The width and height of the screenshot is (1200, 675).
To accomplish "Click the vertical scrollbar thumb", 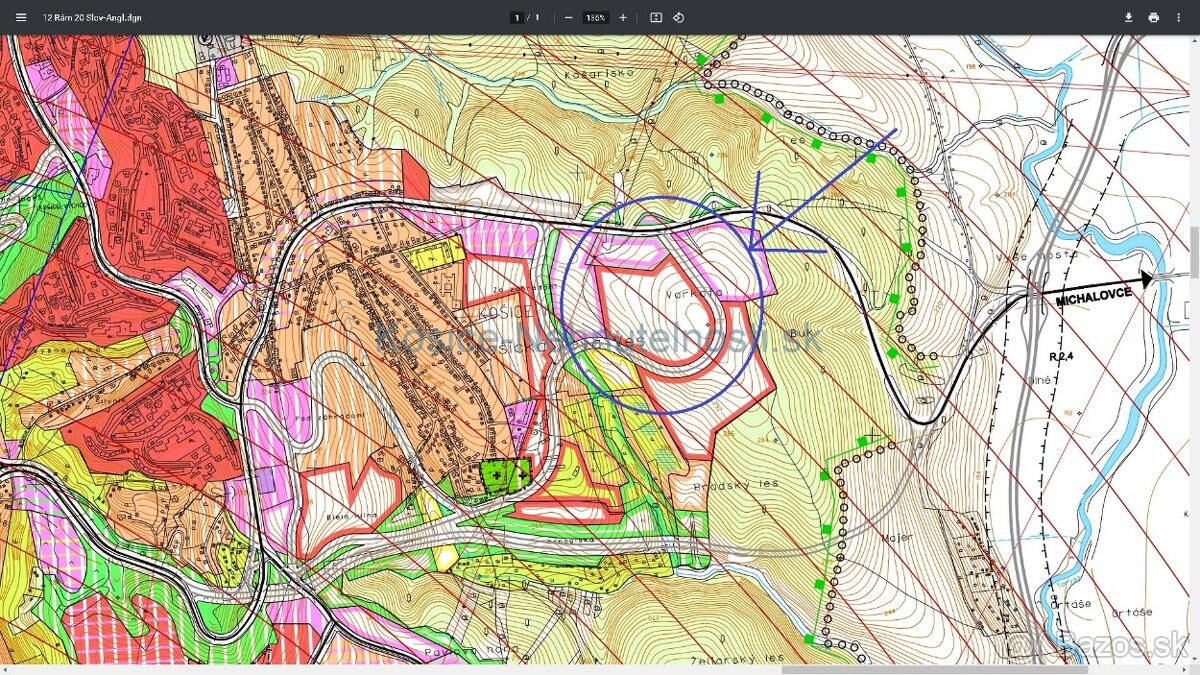I will click(x=1194, y=252).
